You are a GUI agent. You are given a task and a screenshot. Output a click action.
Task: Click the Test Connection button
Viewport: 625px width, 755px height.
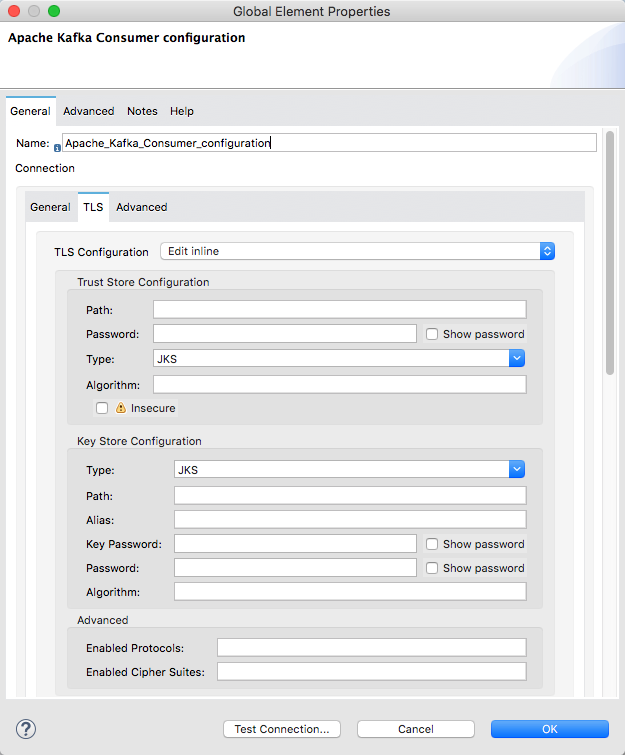pos(282,729)
